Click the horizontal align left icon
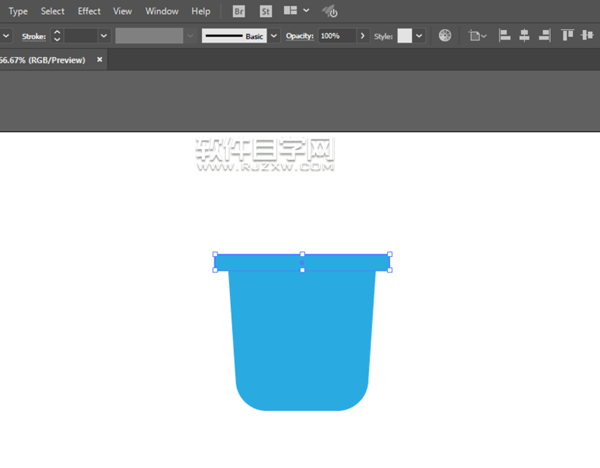This screenshot has width=600, height=468. point(504,35)
